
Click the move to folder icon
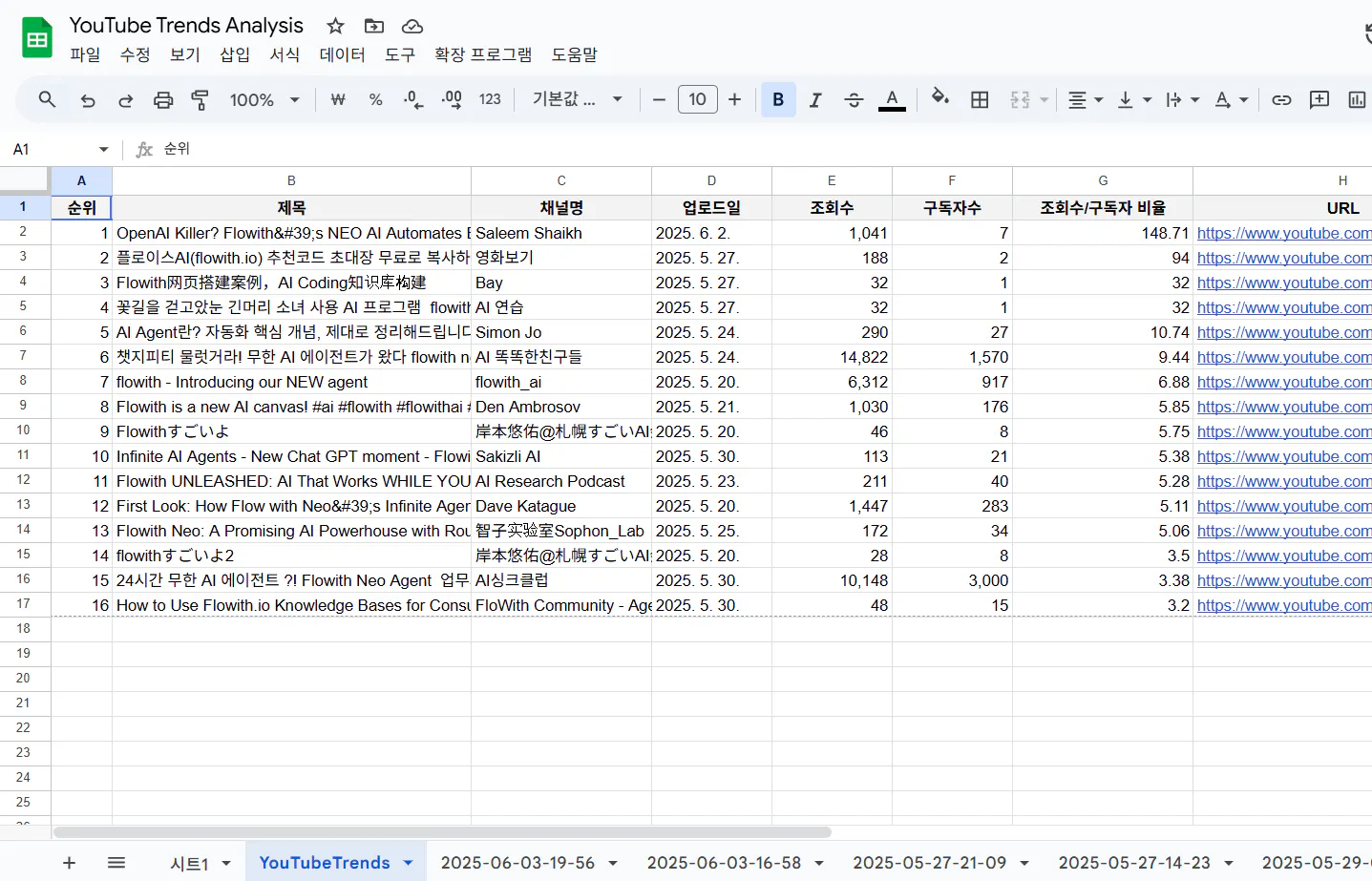pos(374,26)
